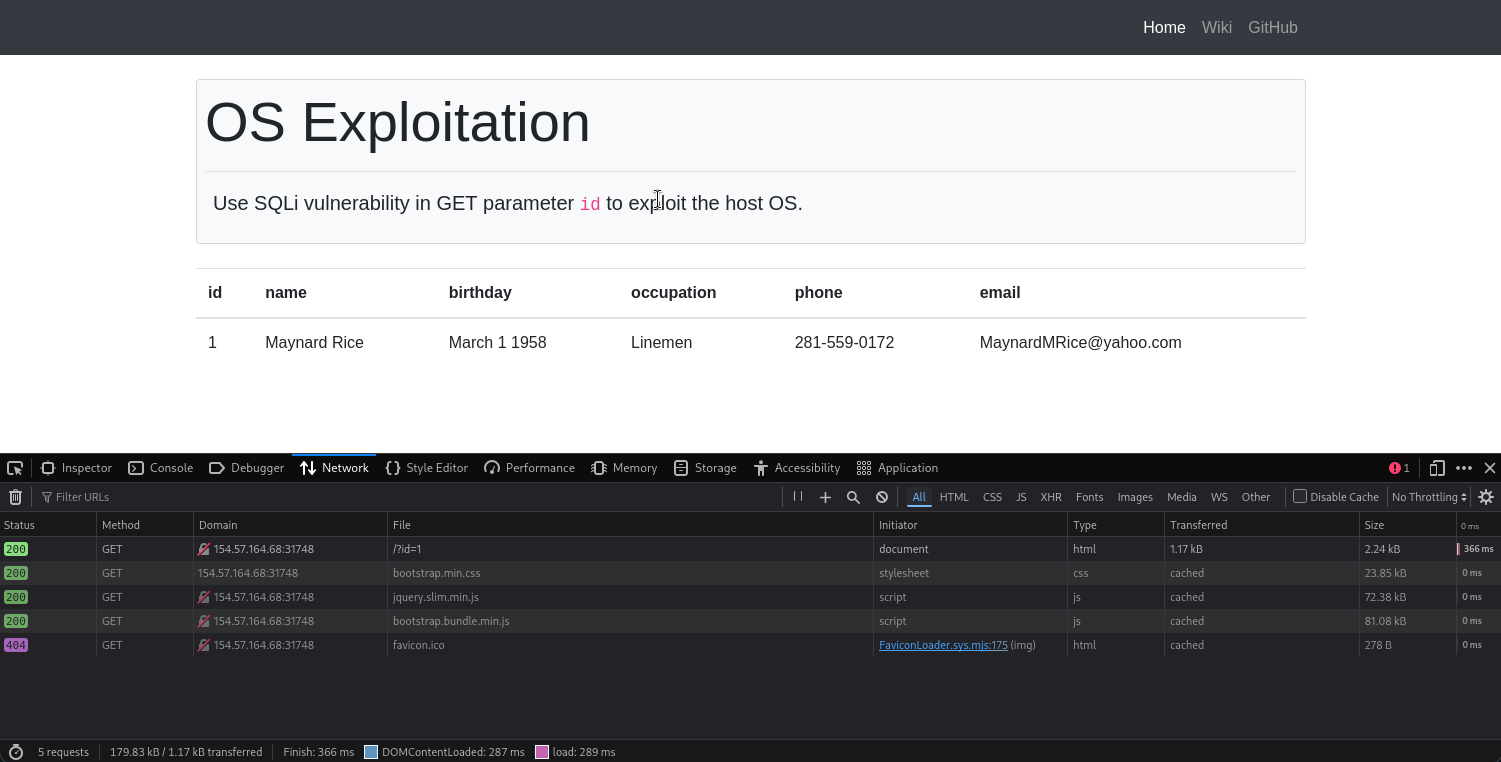Open network search magnifier icon
This screenshot has height=762, width=1501.
853,497
